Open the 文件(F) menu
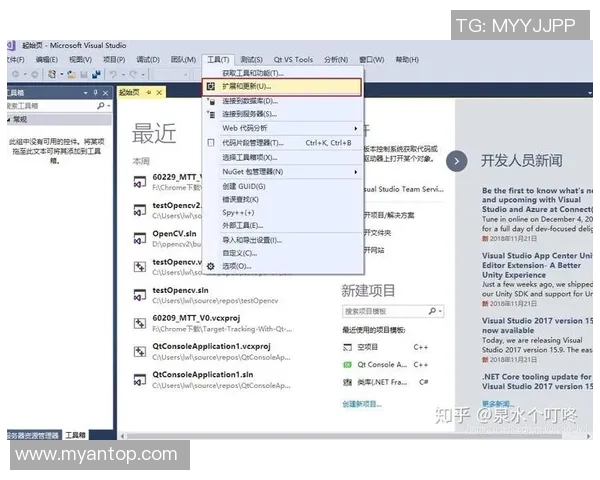Viewport: 600px width, 480px height. tap(15, 60)
